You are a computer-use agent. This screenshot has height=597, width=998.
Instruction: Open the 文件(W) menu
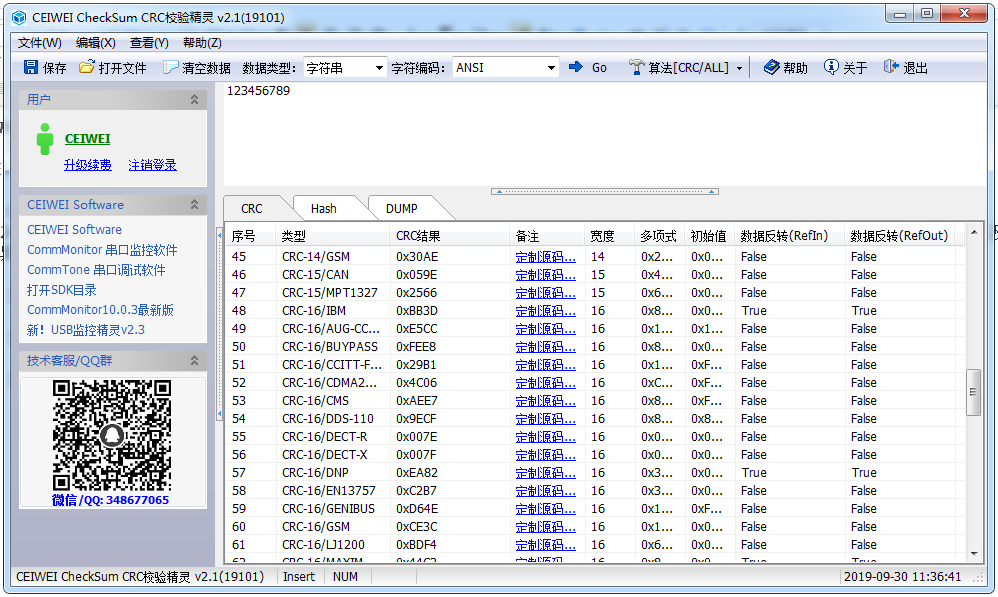pyautogui.click(x=39, y=43)
